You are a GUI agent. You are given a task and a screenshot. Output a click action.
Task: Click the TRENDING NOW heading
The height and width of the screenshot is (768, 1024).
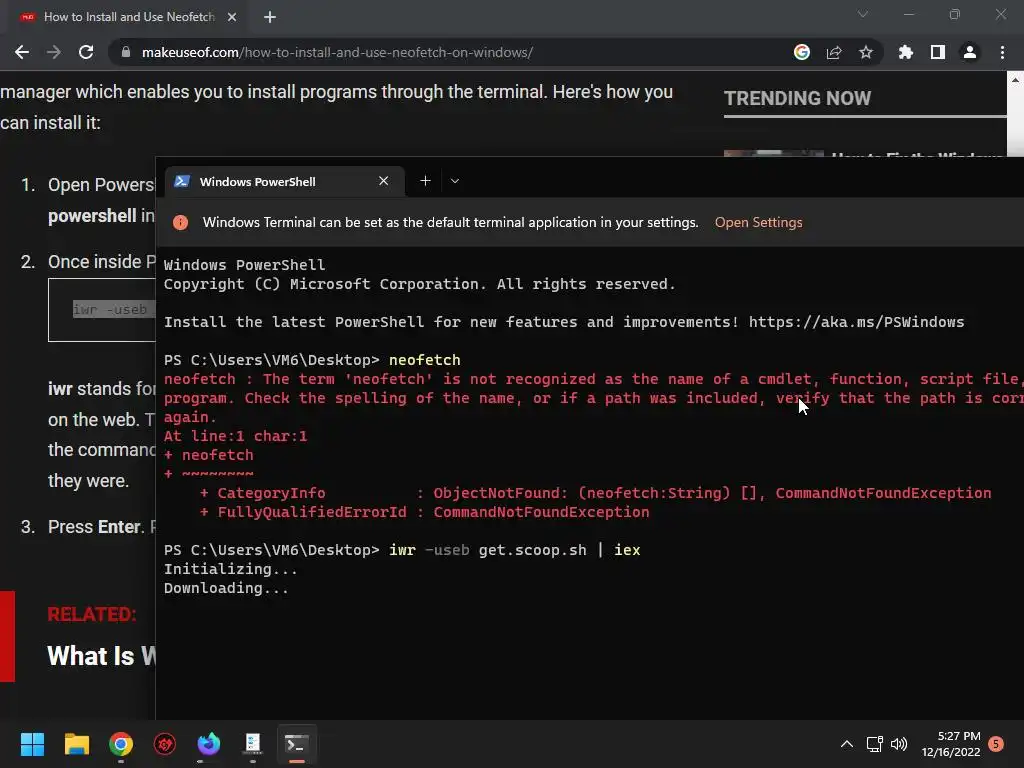coord(797,98)
